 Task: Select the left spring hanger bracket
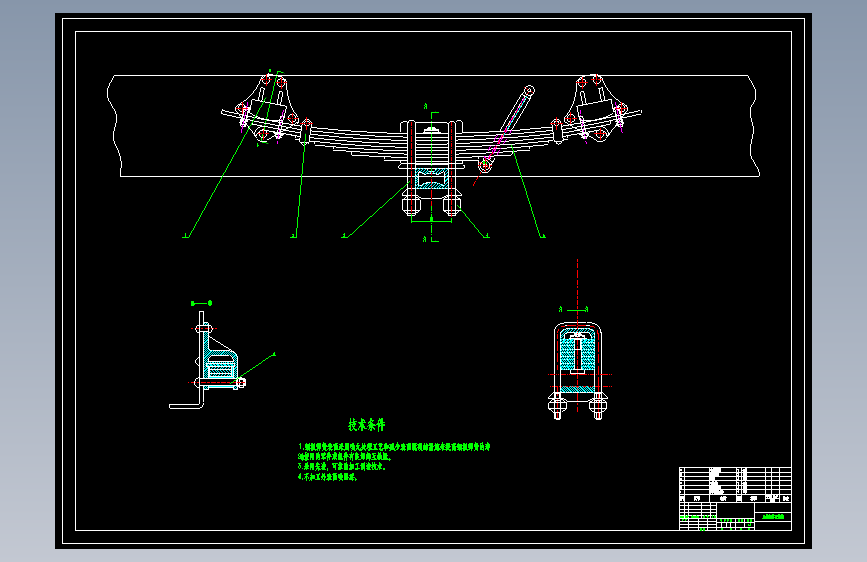click(x=267, y=108)
